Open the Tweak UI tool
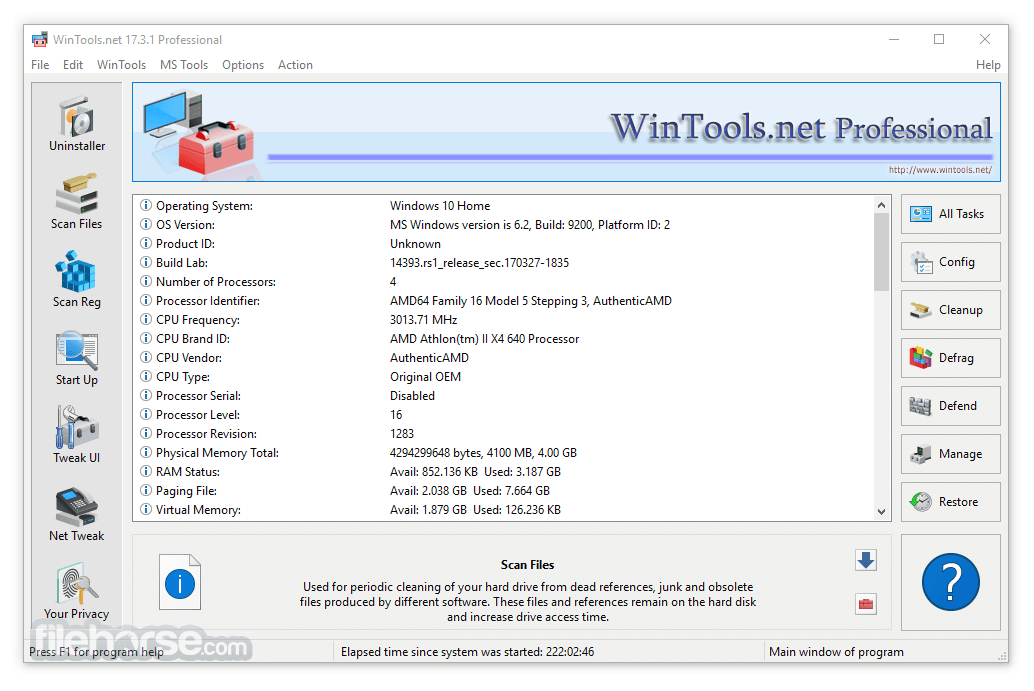 76,436
